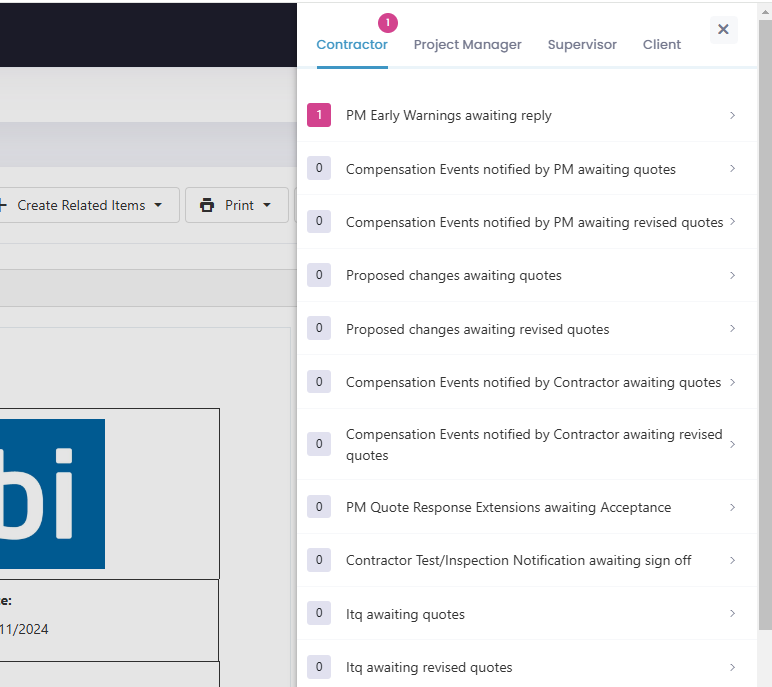772x687 pixels.
Task: Click count badge for PM Compensation Events awaiting quotes
Action: click(319, 168)
